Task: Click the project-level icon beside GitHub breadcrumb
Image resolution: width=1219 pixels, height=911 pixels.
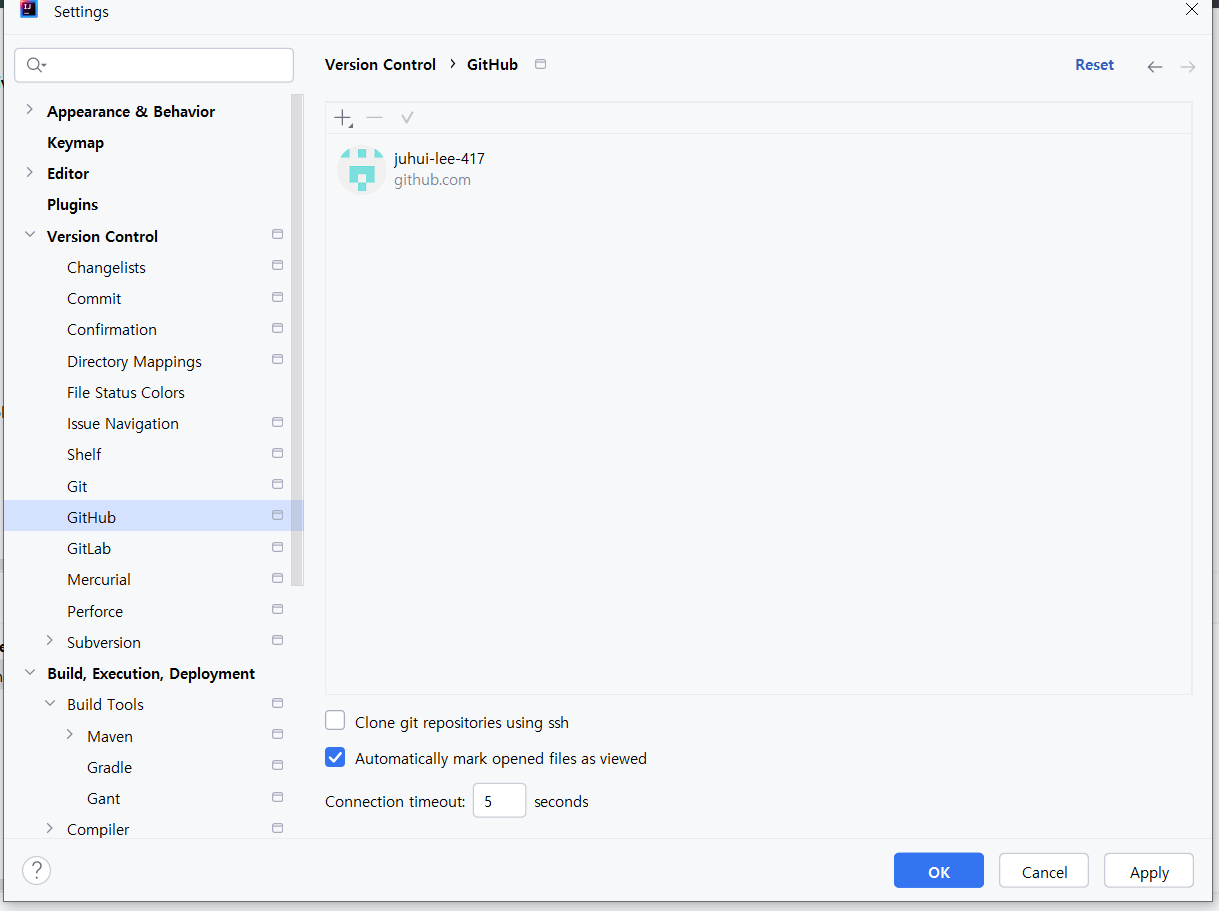Action: pyautogui.click(x=541, y=64)
